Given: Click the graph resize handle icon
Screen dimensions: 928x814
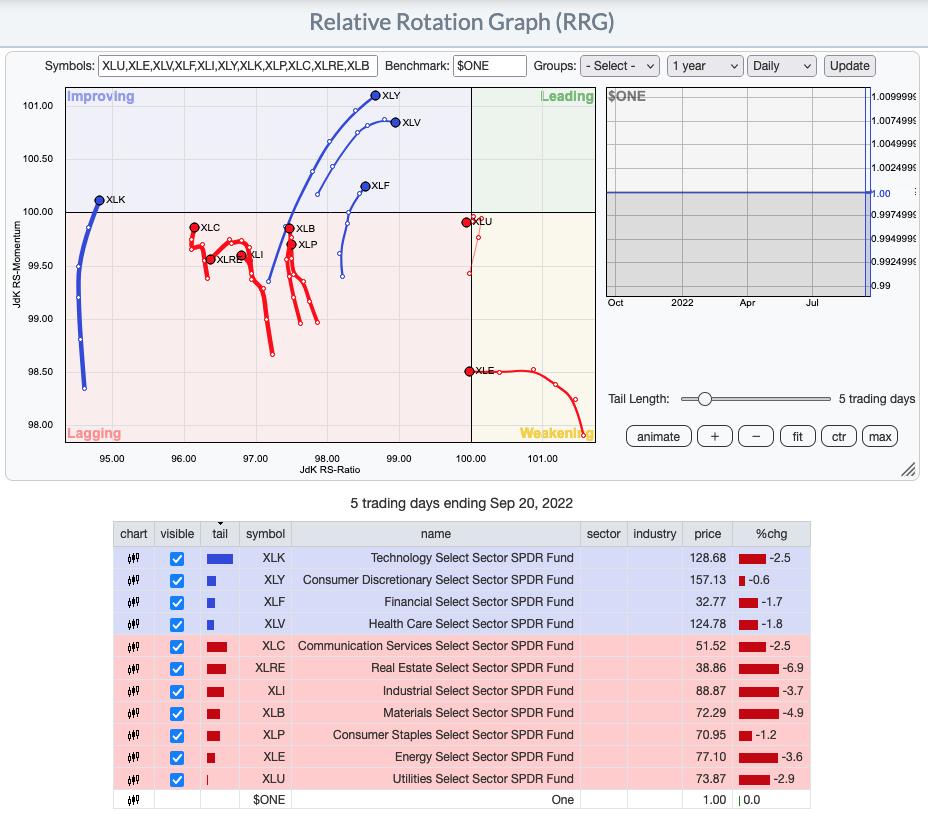Looking at the screenshot, I should coord(908,469).
